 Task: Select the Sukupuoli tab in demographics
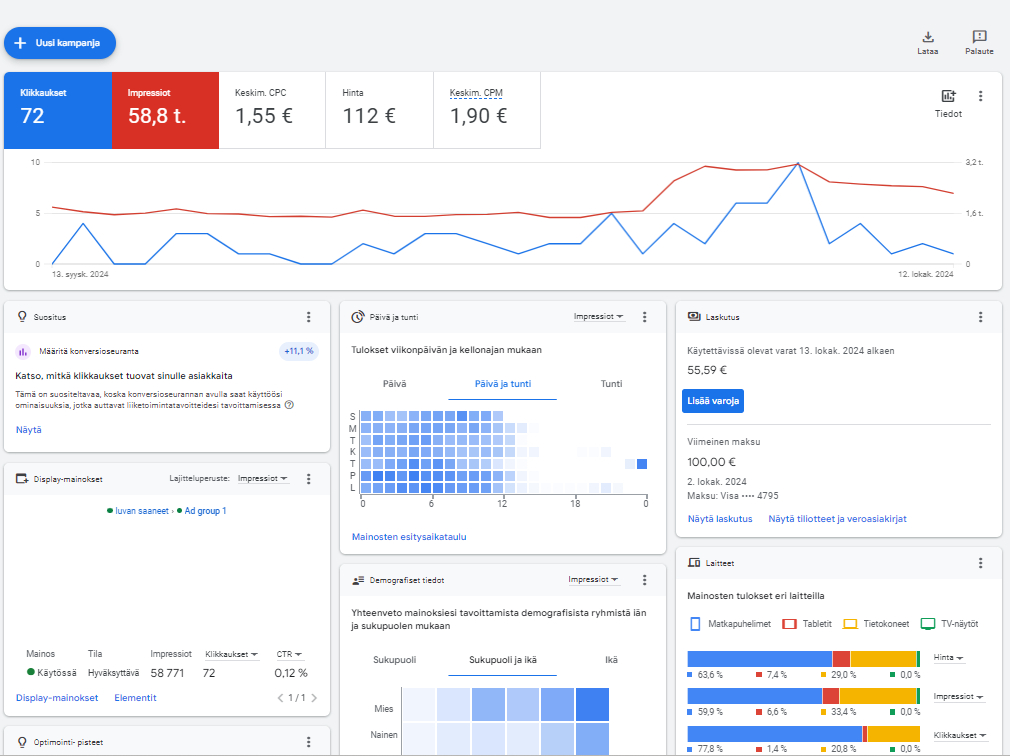tap(395, 660)
